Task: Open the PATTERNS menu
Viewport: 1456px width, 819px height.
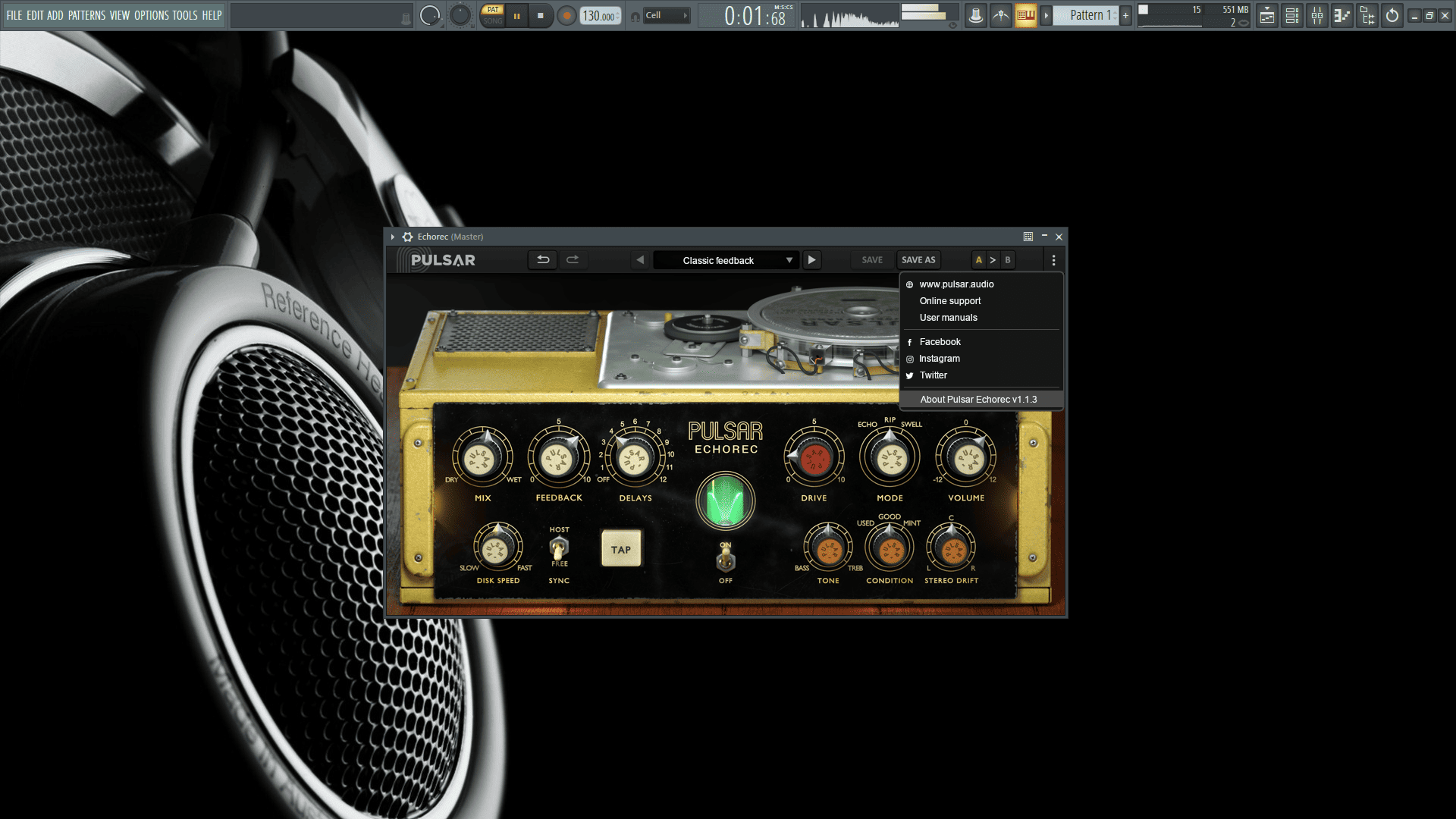Action: coord(86,15)
